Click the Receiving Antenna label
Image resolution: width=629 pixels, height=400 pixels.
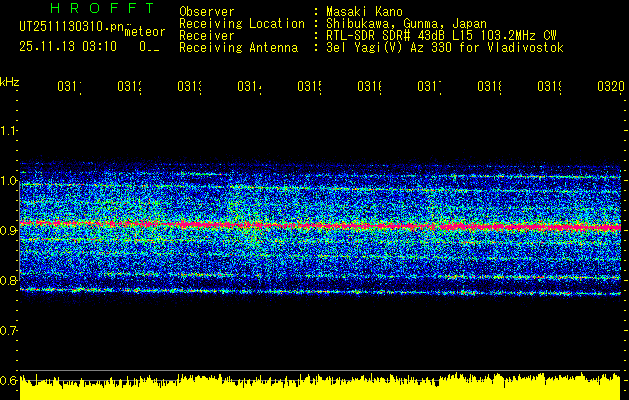pyautogui.click(x=236, y=47)
